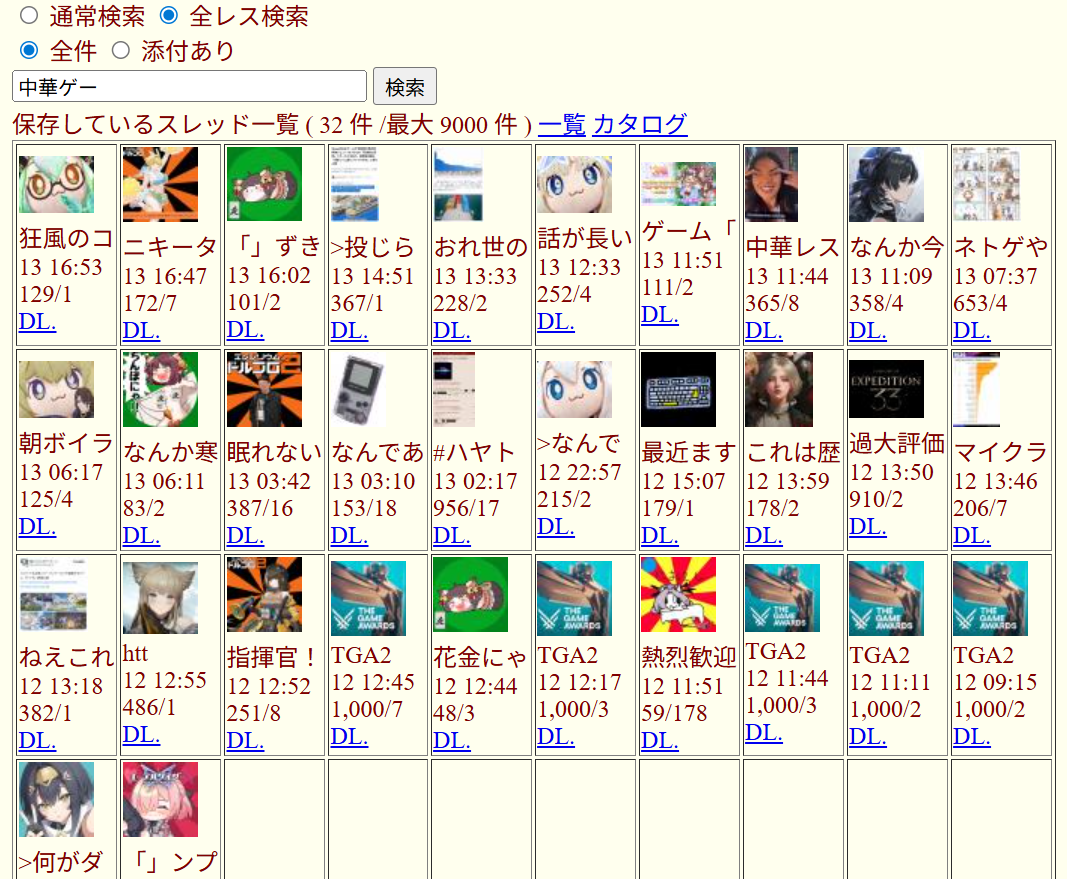1067x879 pixels.
Task: Select the 全レス検索 radio button
Action: [x=169, y=15]
